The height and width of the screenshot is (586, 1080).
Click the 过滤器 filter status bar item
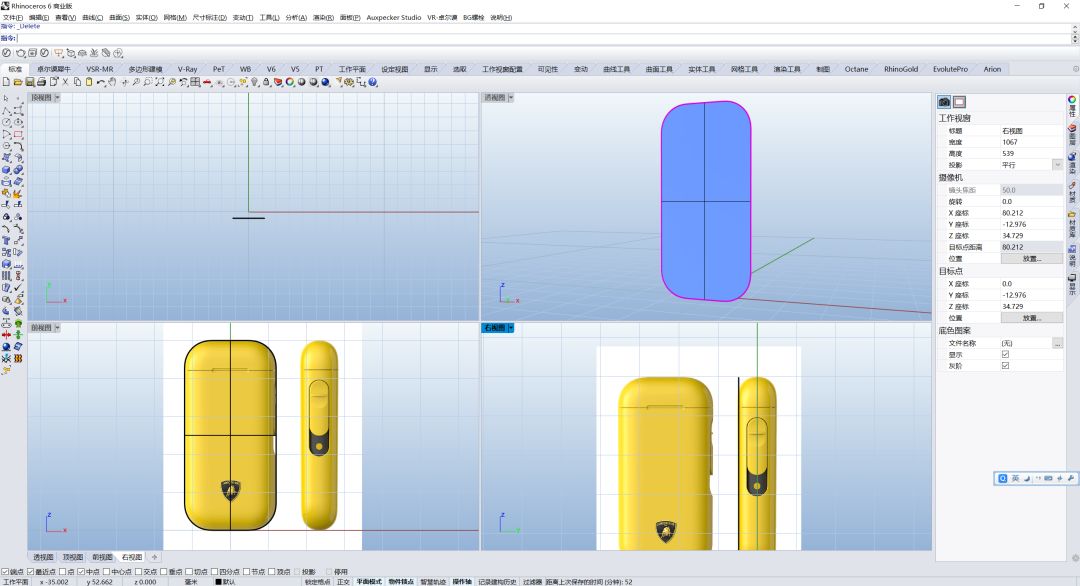532,582
